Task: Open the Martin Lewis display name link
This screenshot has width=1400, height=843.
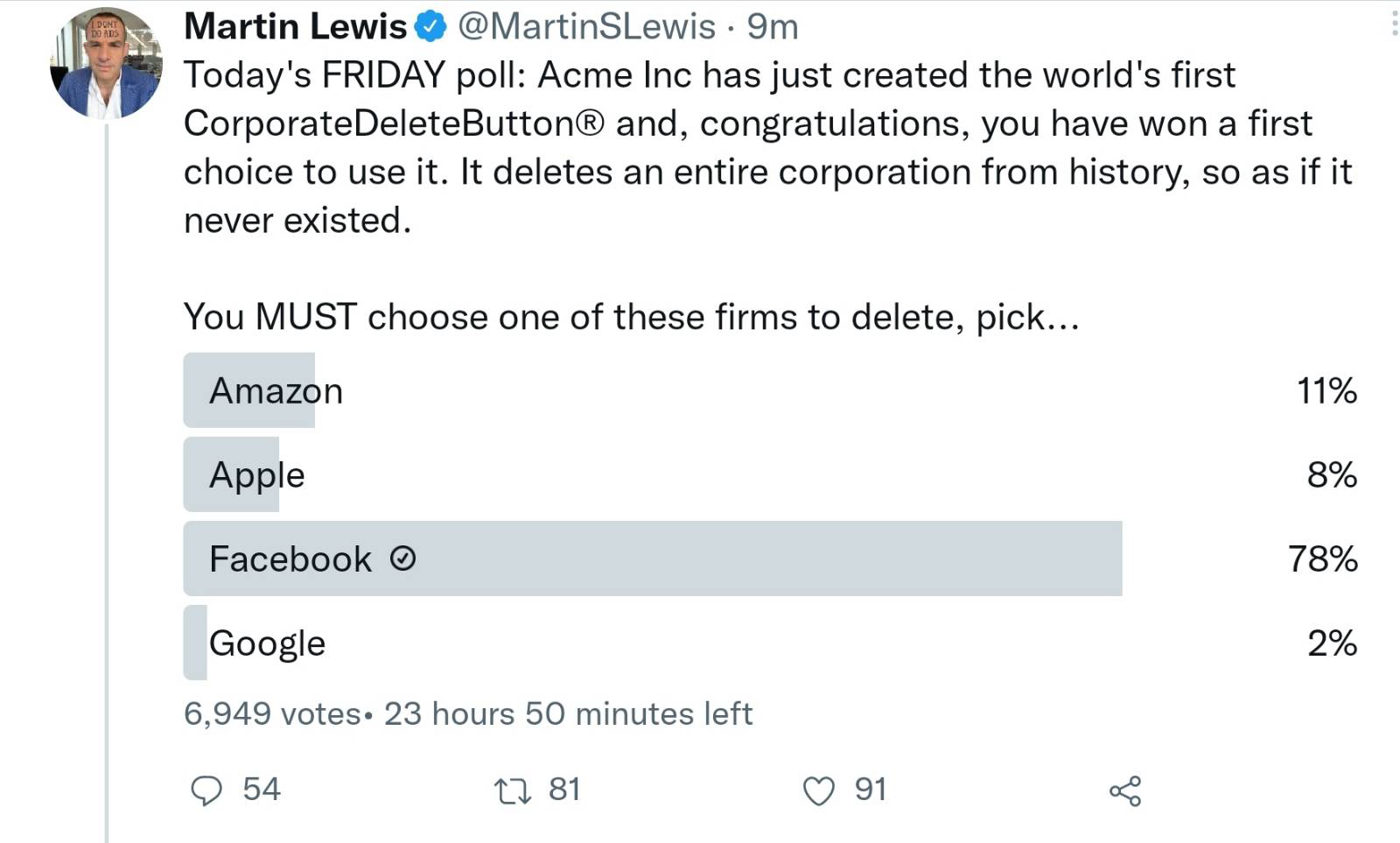Action: (x=295, y=27)
